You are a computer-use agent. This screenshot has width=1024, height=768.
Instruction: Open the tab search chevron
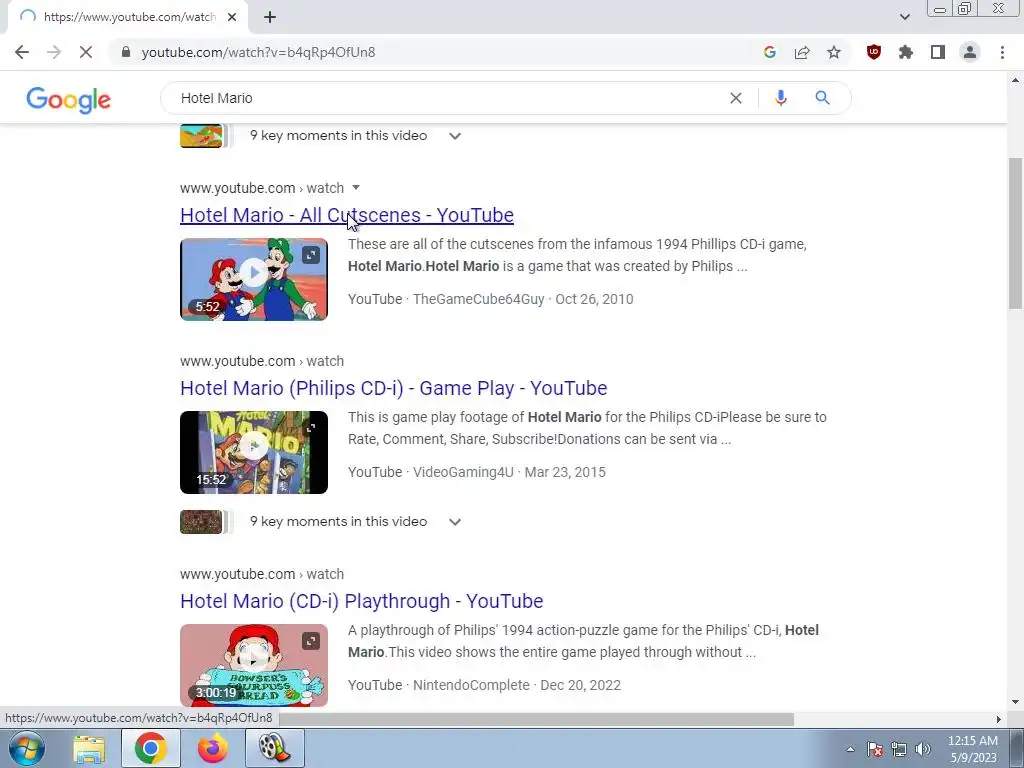point(904,17)
